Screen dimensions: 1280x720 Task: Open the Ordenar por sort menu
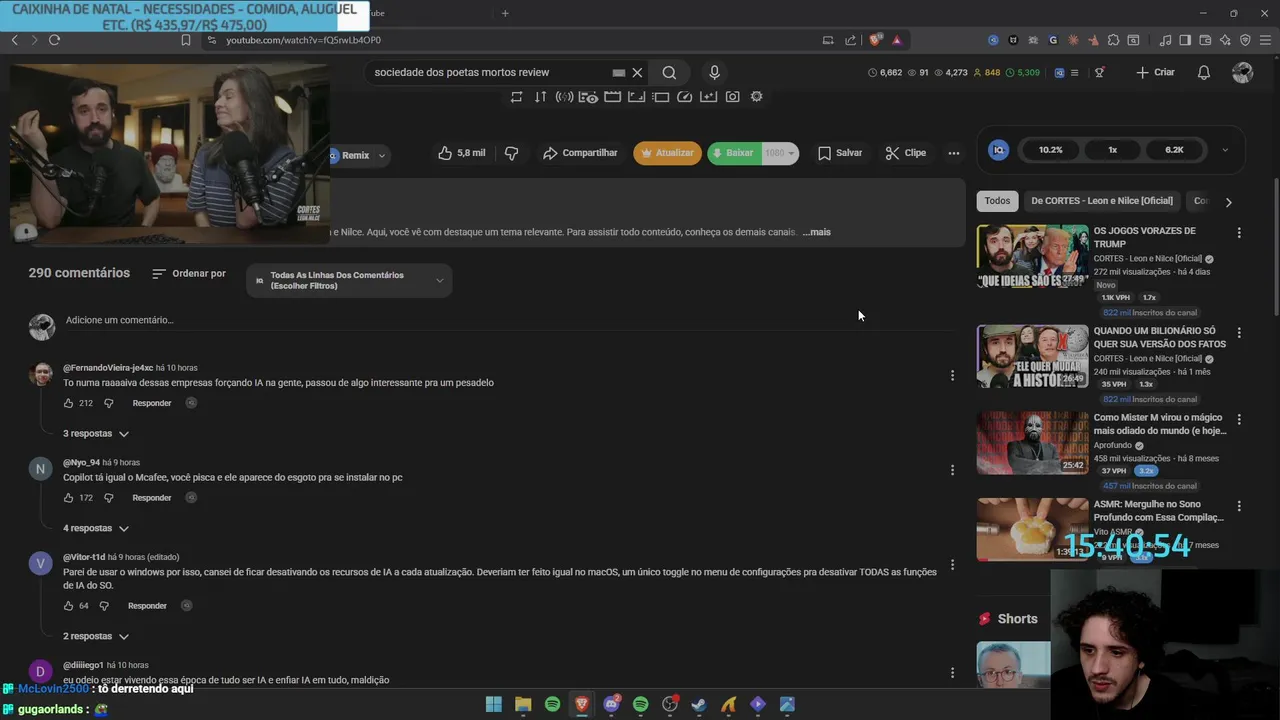click(x=189, y=274)
